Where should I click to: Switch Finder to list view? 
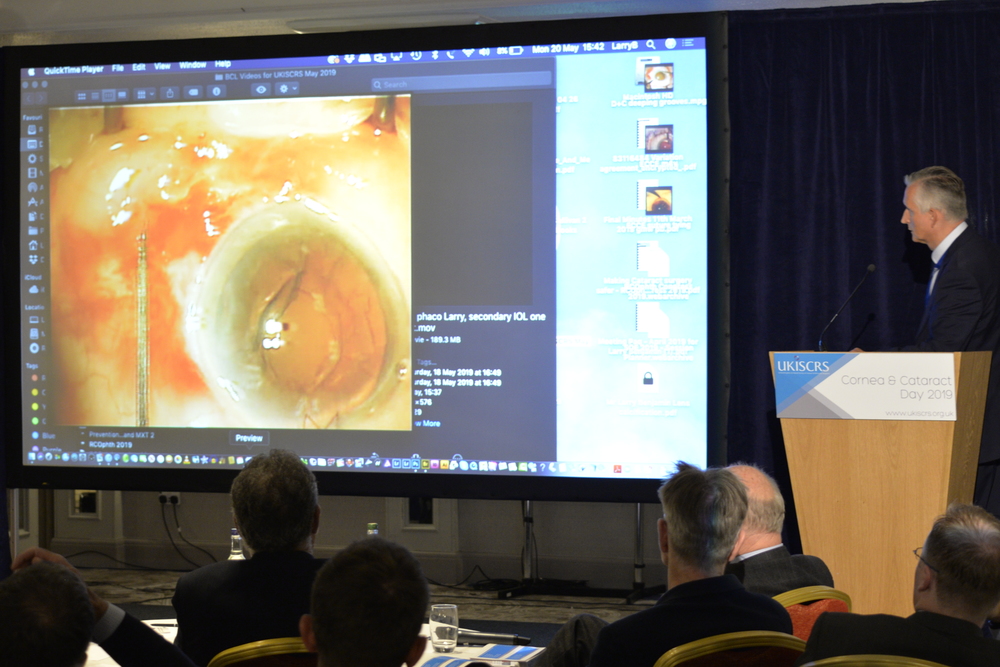95,96
